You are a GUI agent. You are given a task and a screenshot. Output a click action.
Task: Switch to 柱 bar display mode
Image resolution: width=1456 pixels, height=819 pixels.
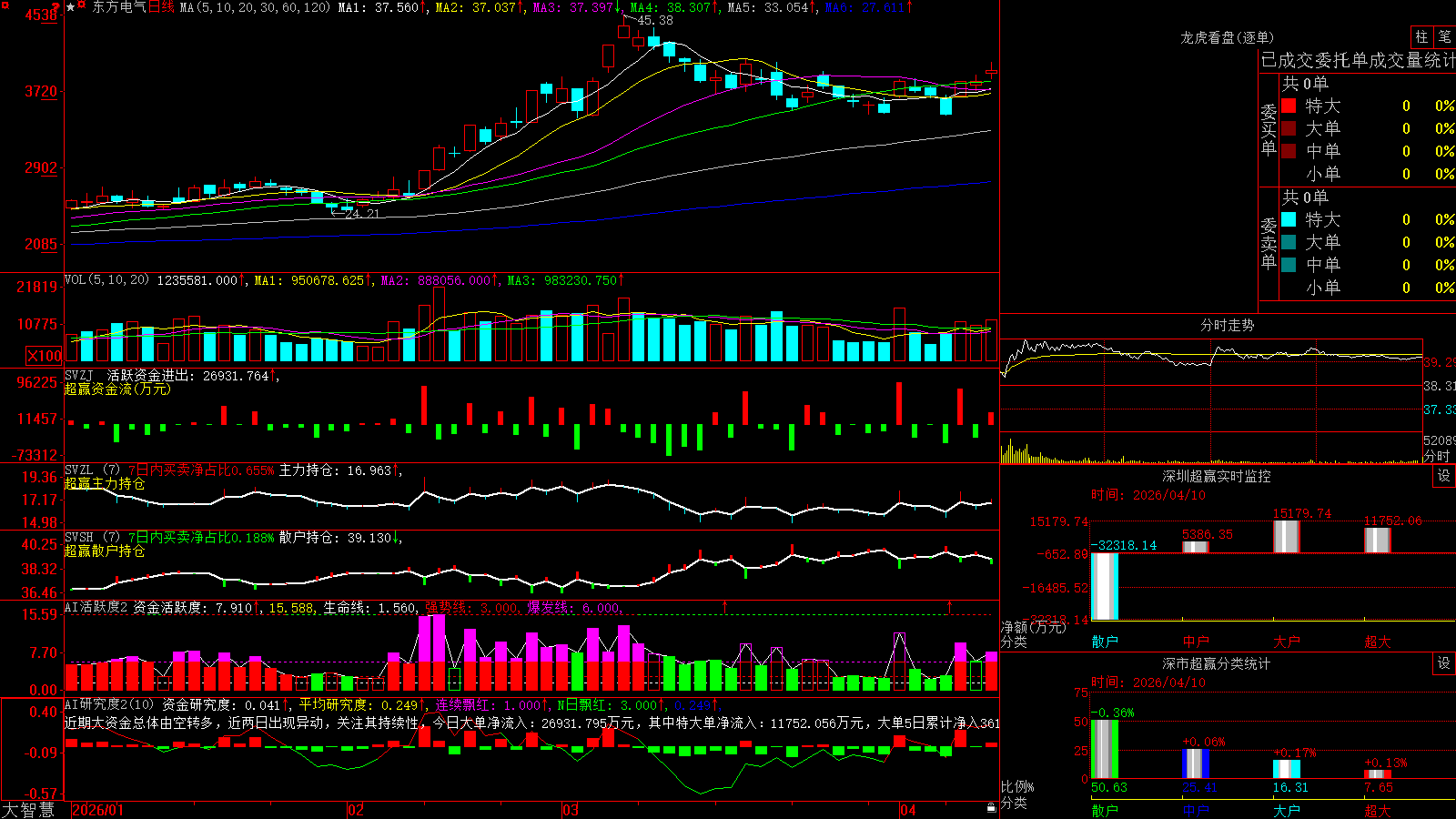[1421, 36]
